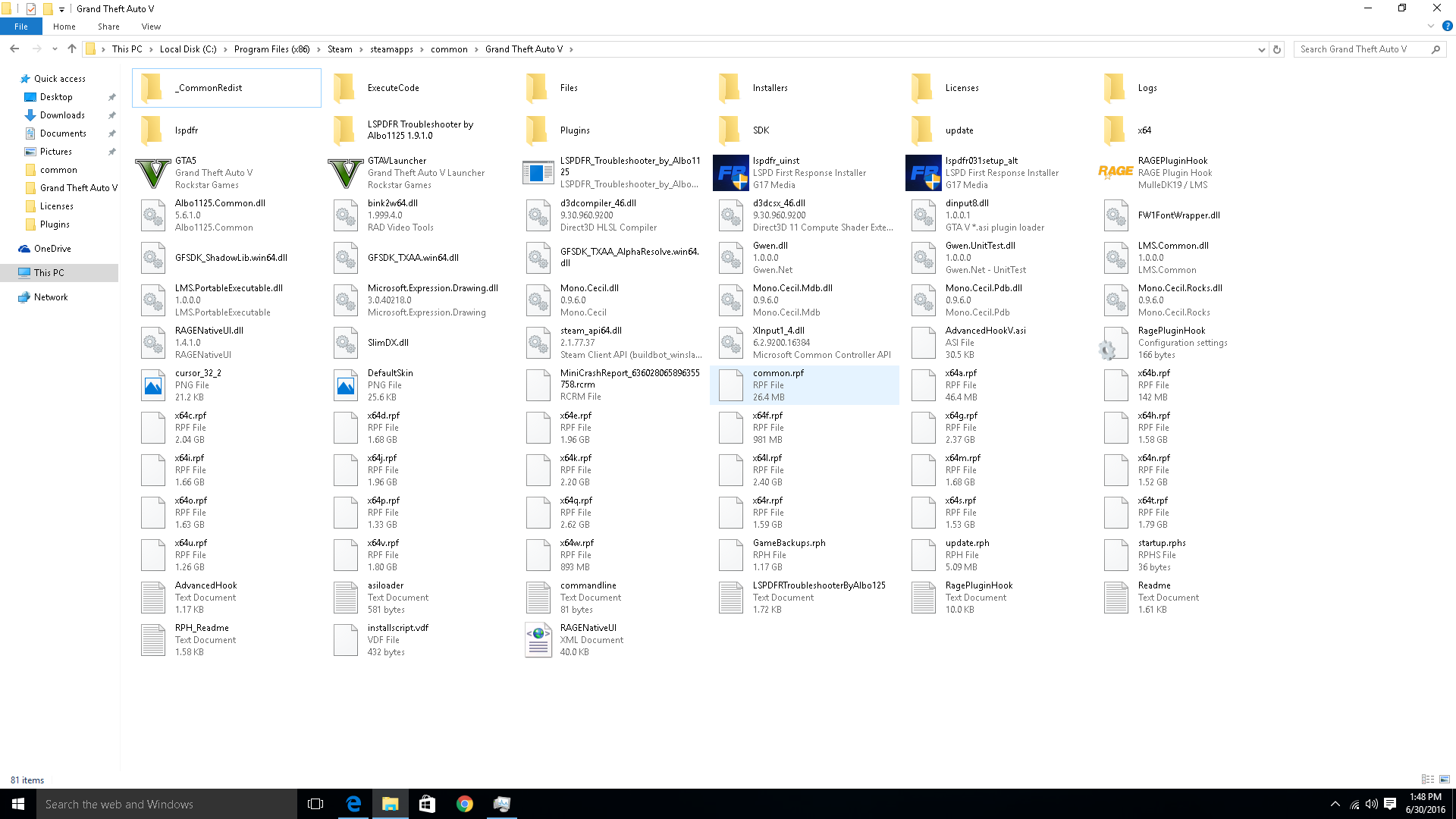Expand the ribbon with the chevron

click(x=1431, y=26)
